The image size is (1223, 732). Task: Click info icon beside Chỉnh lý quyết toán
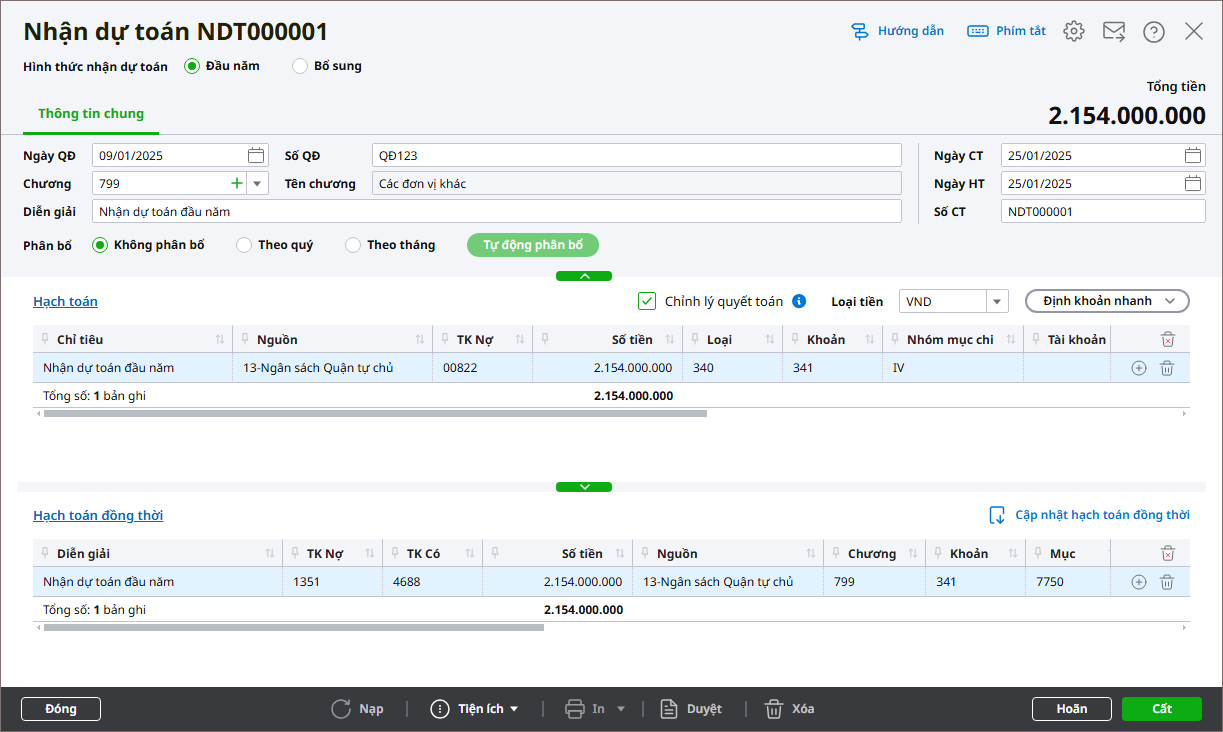point(799,301)
